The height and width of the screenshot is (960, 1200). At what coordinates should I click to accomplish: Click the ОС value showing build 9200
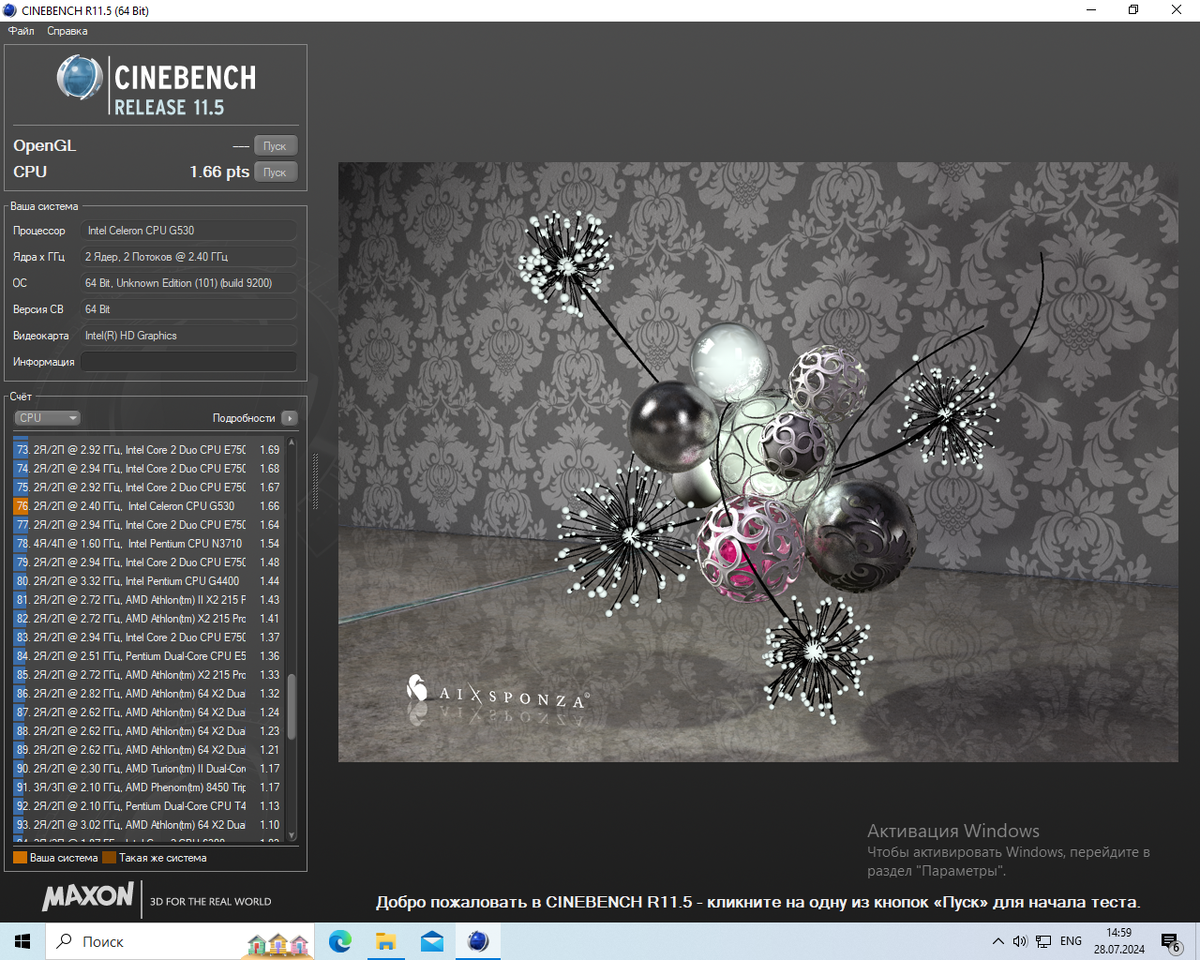pos(189,283)
